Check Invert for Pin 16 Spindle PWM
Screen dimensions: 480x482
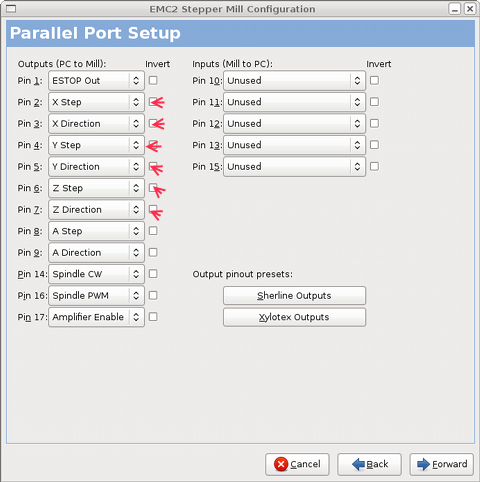tap(153, 295)
